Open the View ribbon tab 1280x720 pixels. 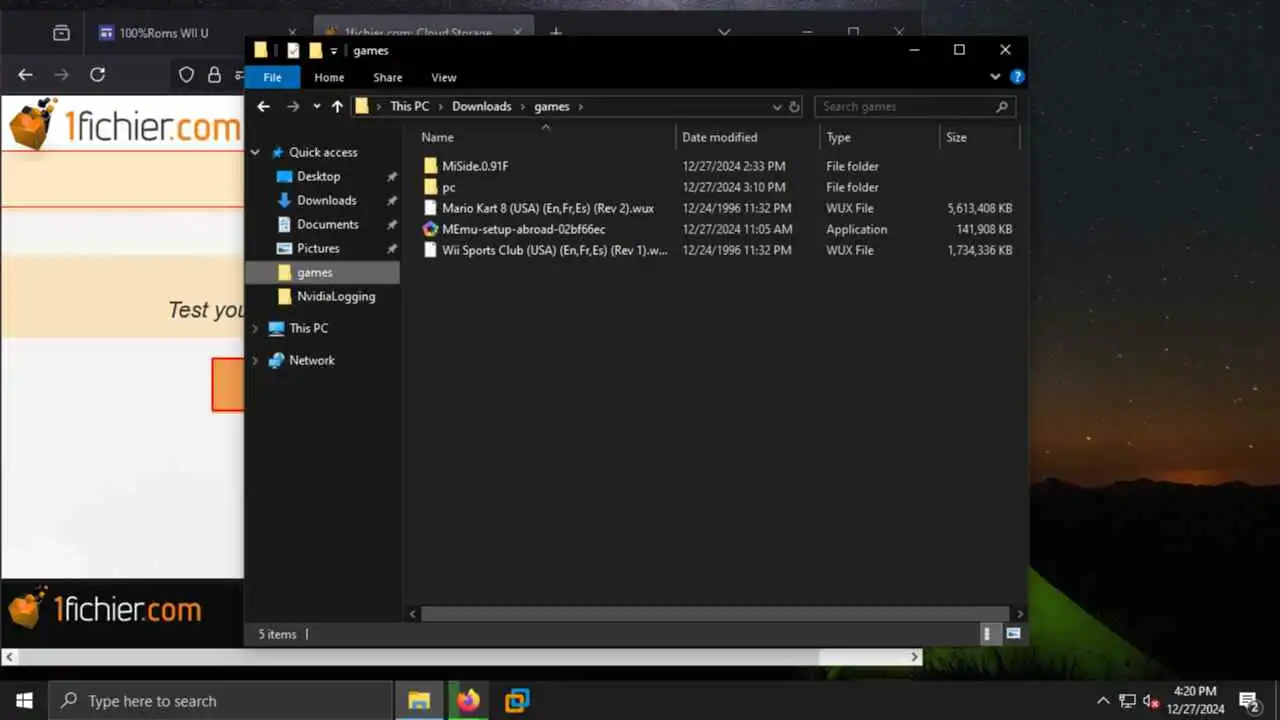click(x=444, y=77)
